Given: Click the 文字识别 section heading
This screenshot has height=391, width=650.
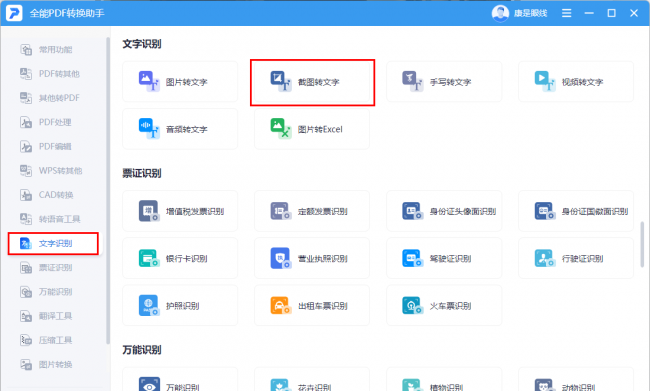Looking at the screenshot, I should click(x=142, y=44).
